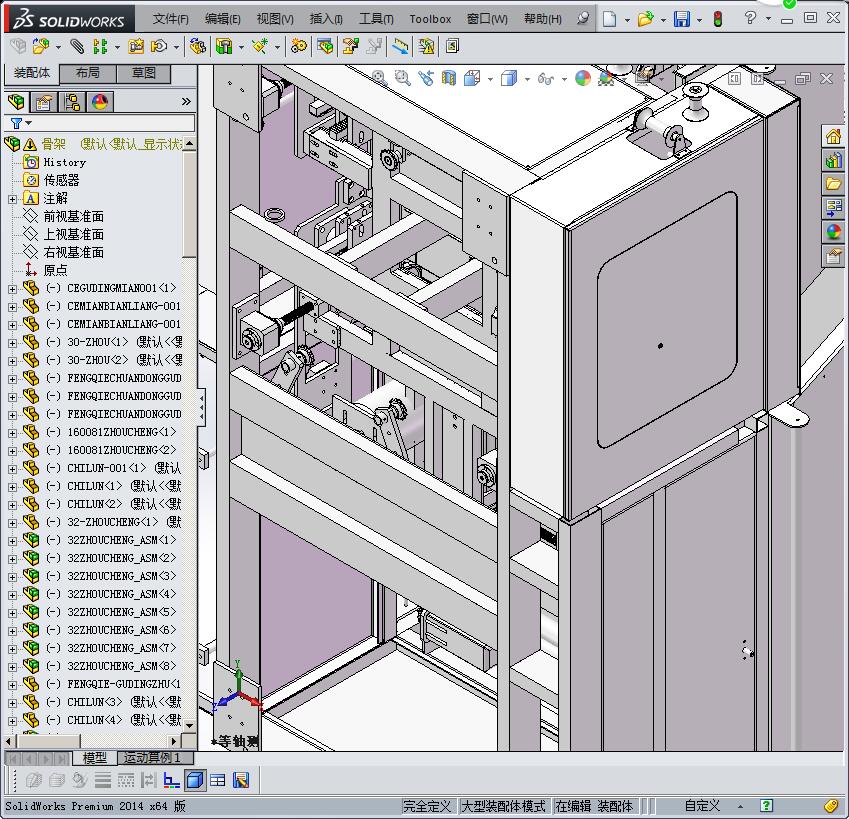Click the double-chevron to expand manager tabs

(186, 102)
